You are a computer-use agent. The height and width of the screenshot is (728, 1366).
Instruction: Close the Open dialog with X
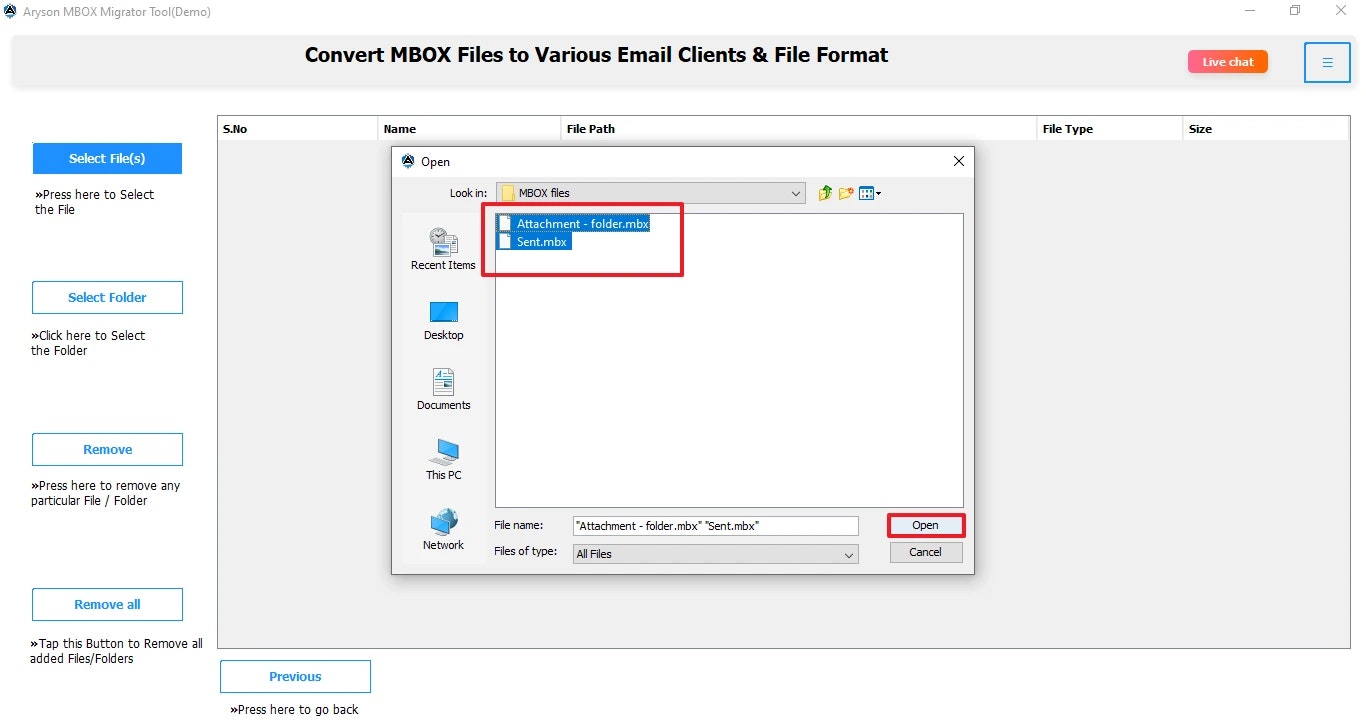point(958,161)
